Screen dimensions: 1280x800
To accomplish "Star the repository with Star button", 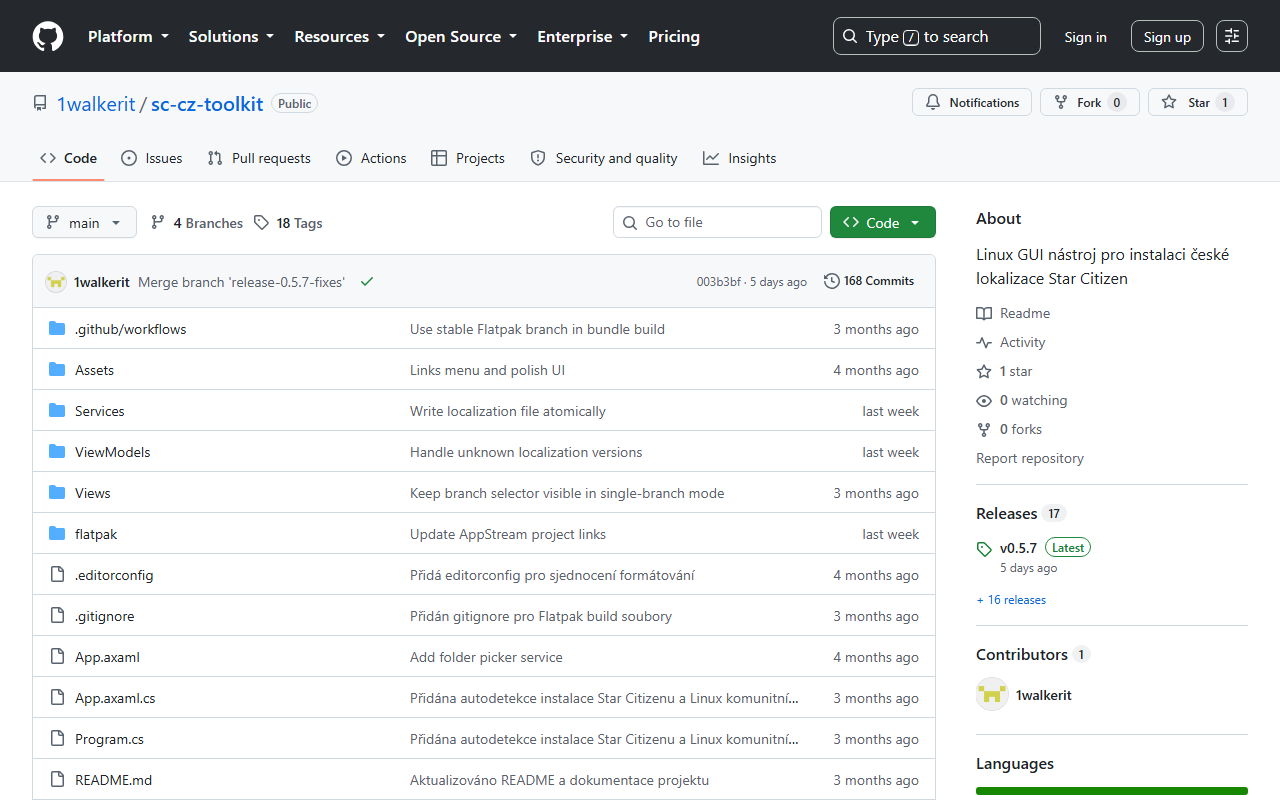I will pos(1198,103).
